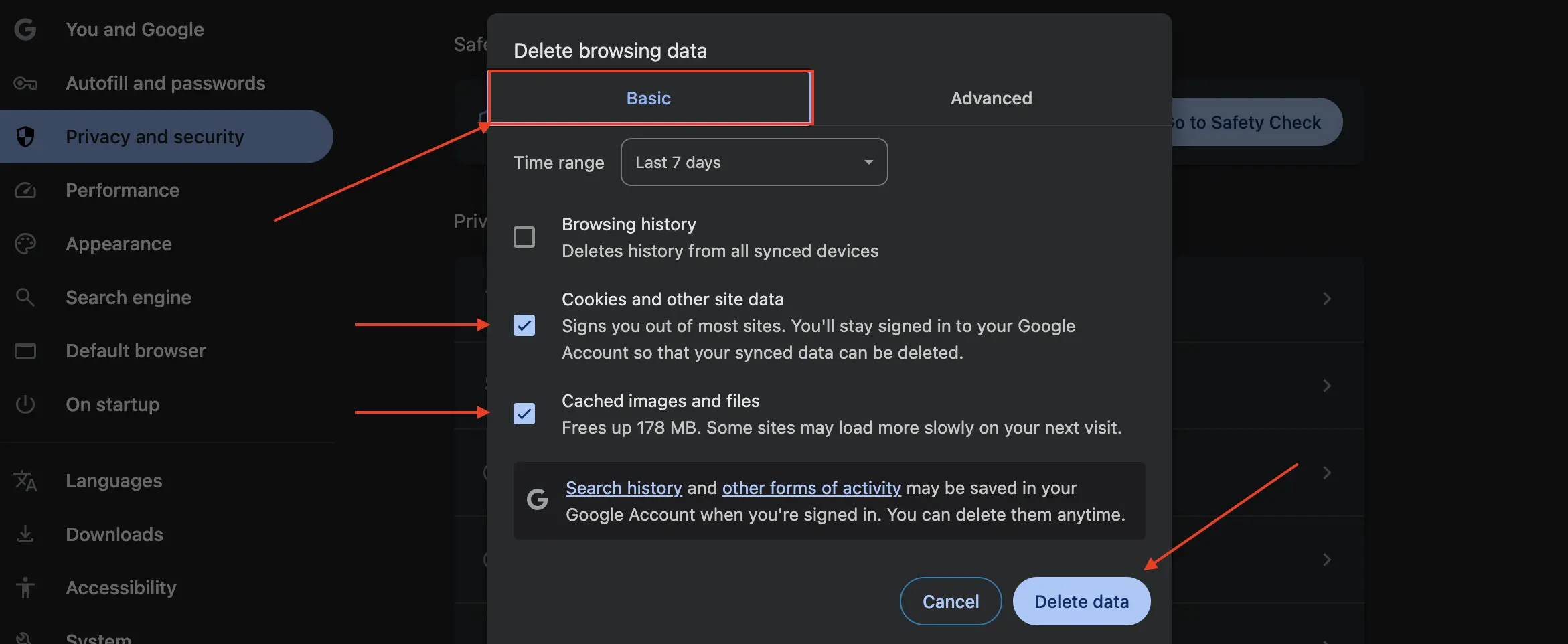Click the Autofill and passwords key icon

(25, 83)
